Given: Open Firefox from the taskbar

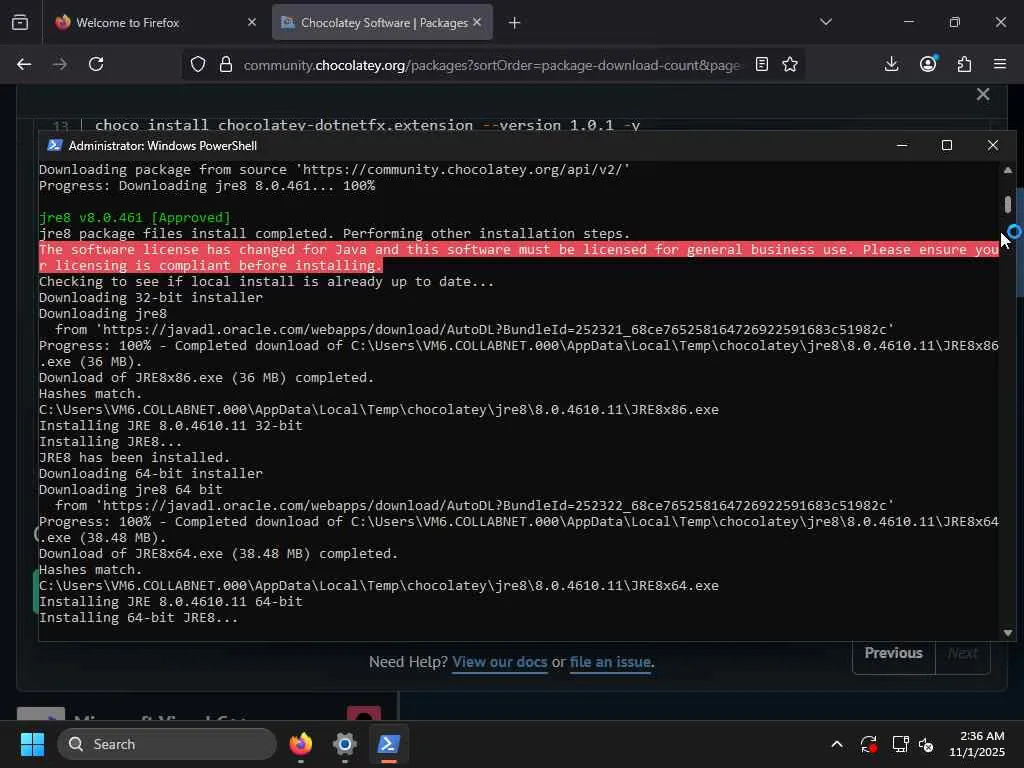Looking at the screenshot, I should click(301, 744).
